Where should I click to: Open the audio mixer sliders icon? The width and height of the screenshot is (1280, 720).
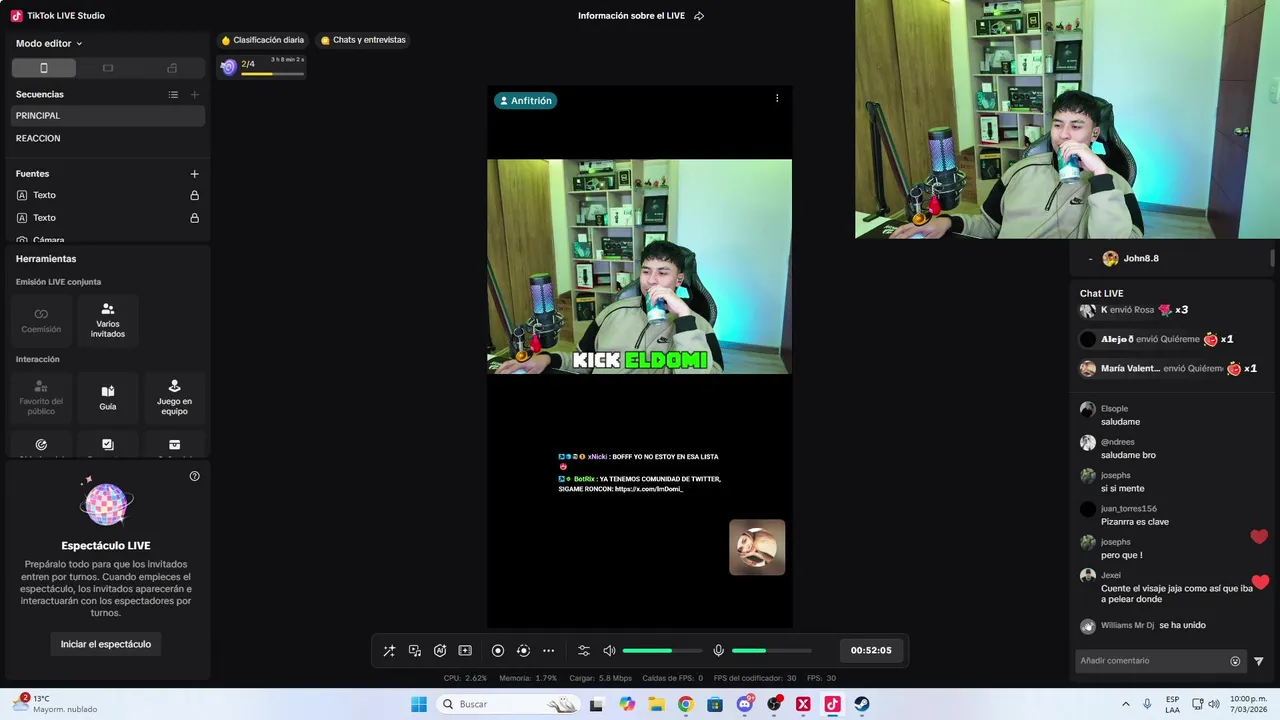point(584,651)
